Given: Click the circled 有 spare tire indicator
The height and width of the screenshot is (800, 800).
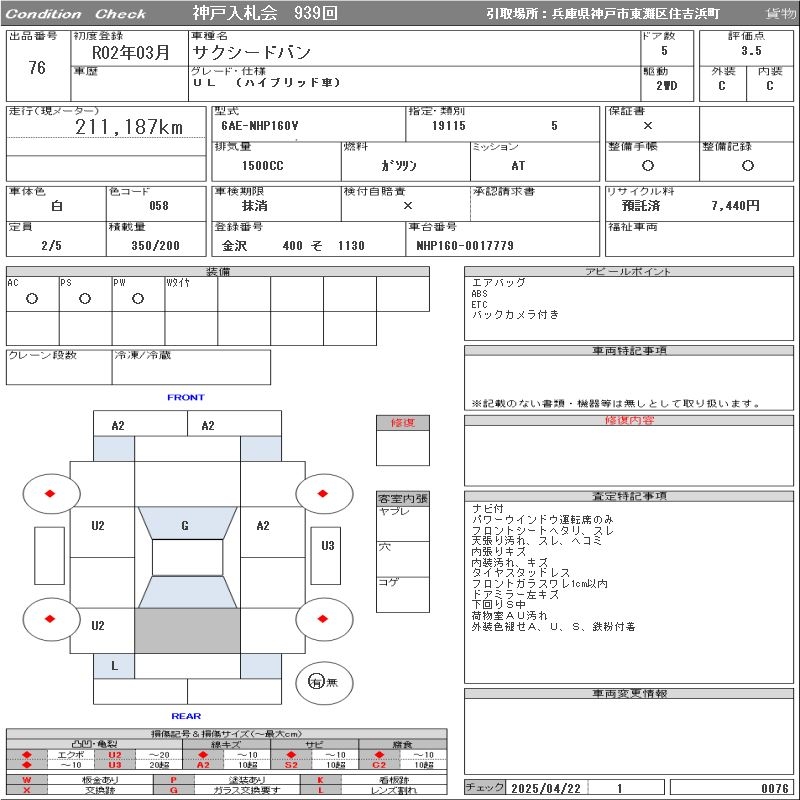Looking at the screenshot, I should point(316,682).
